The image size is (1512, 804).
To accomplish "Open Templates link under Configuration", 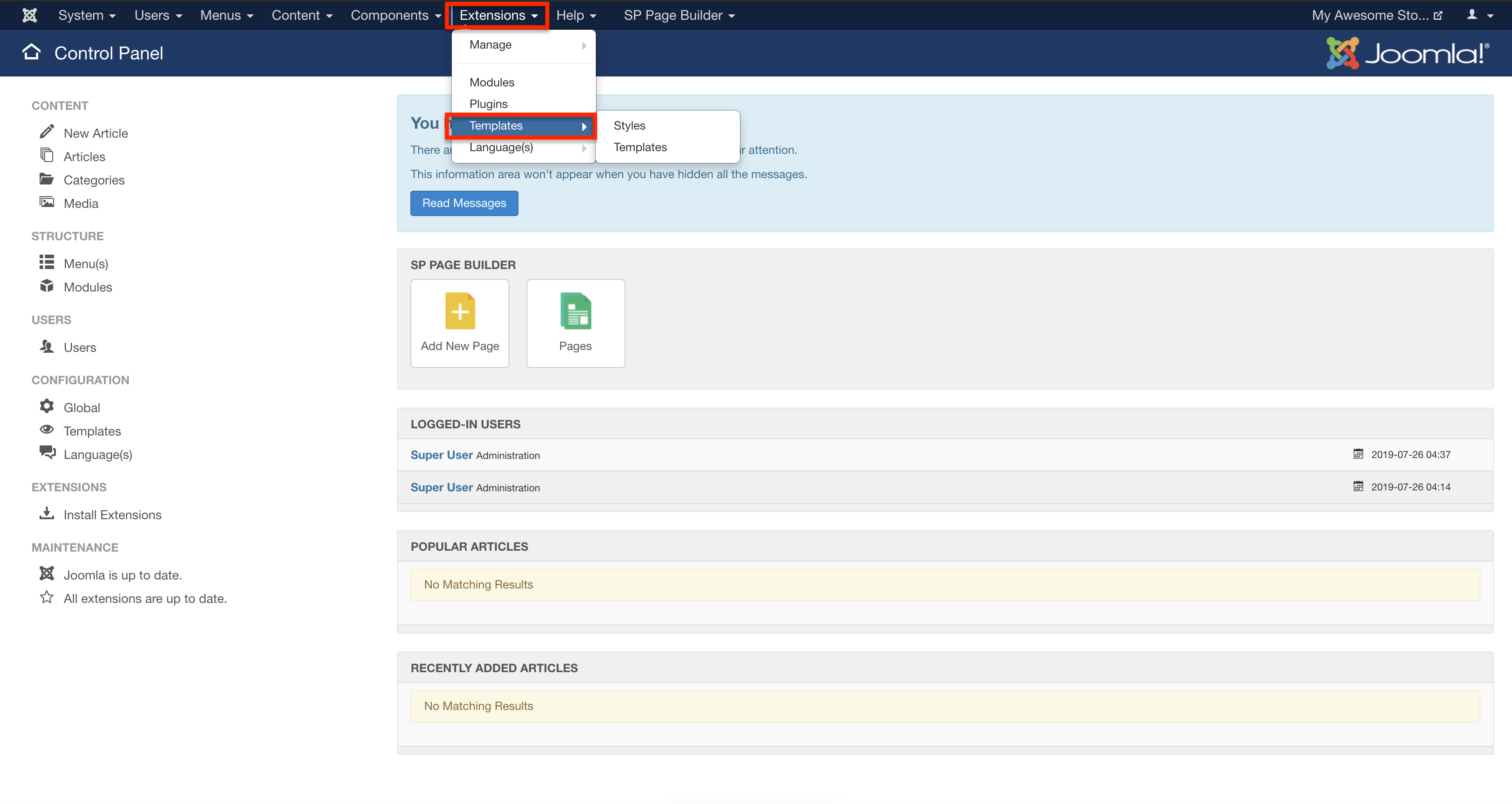I will tap(92, 431).
